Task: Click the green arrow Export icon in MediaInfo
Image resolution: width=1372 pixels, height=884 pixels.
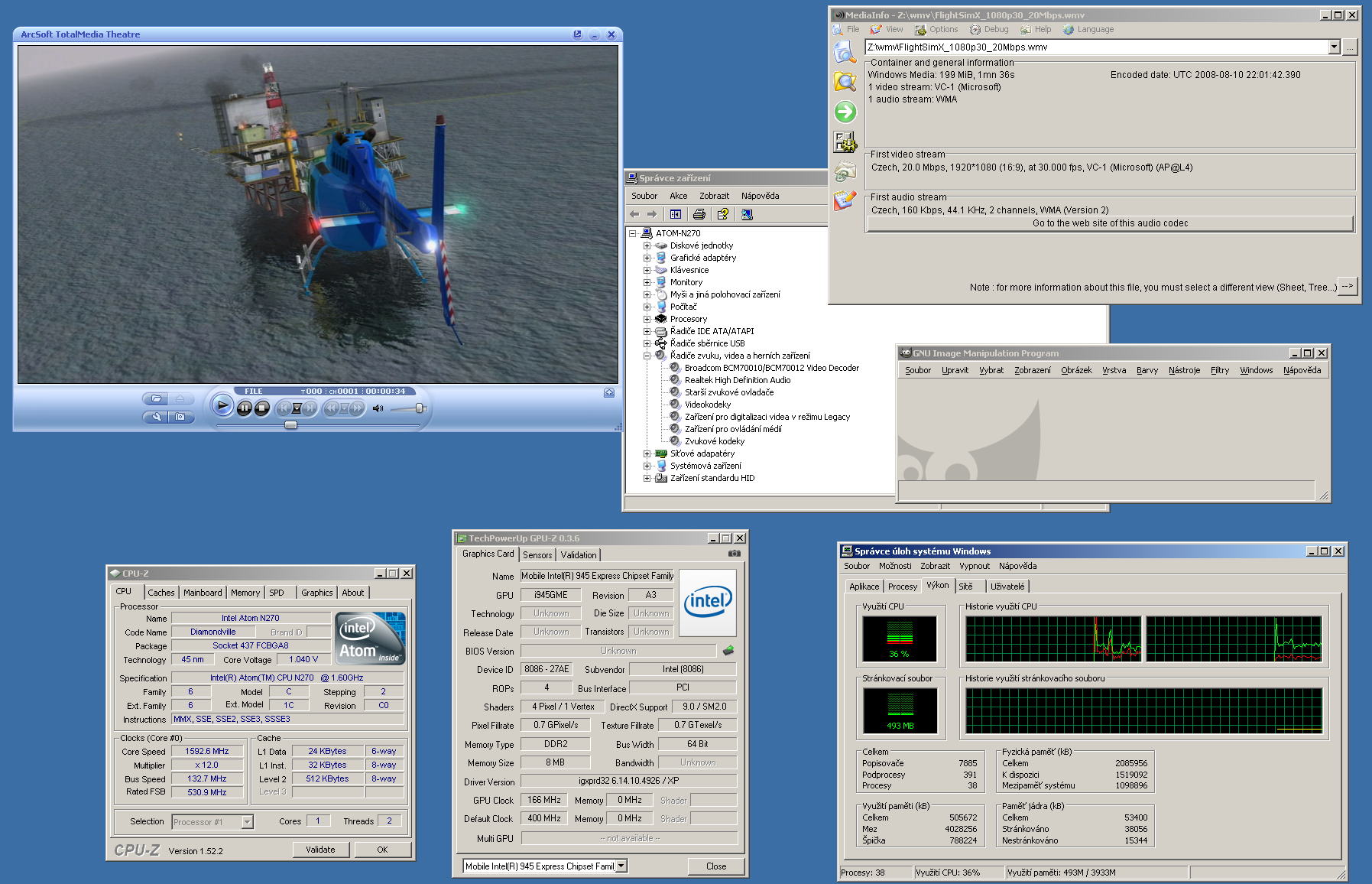Action: (845, 112)
